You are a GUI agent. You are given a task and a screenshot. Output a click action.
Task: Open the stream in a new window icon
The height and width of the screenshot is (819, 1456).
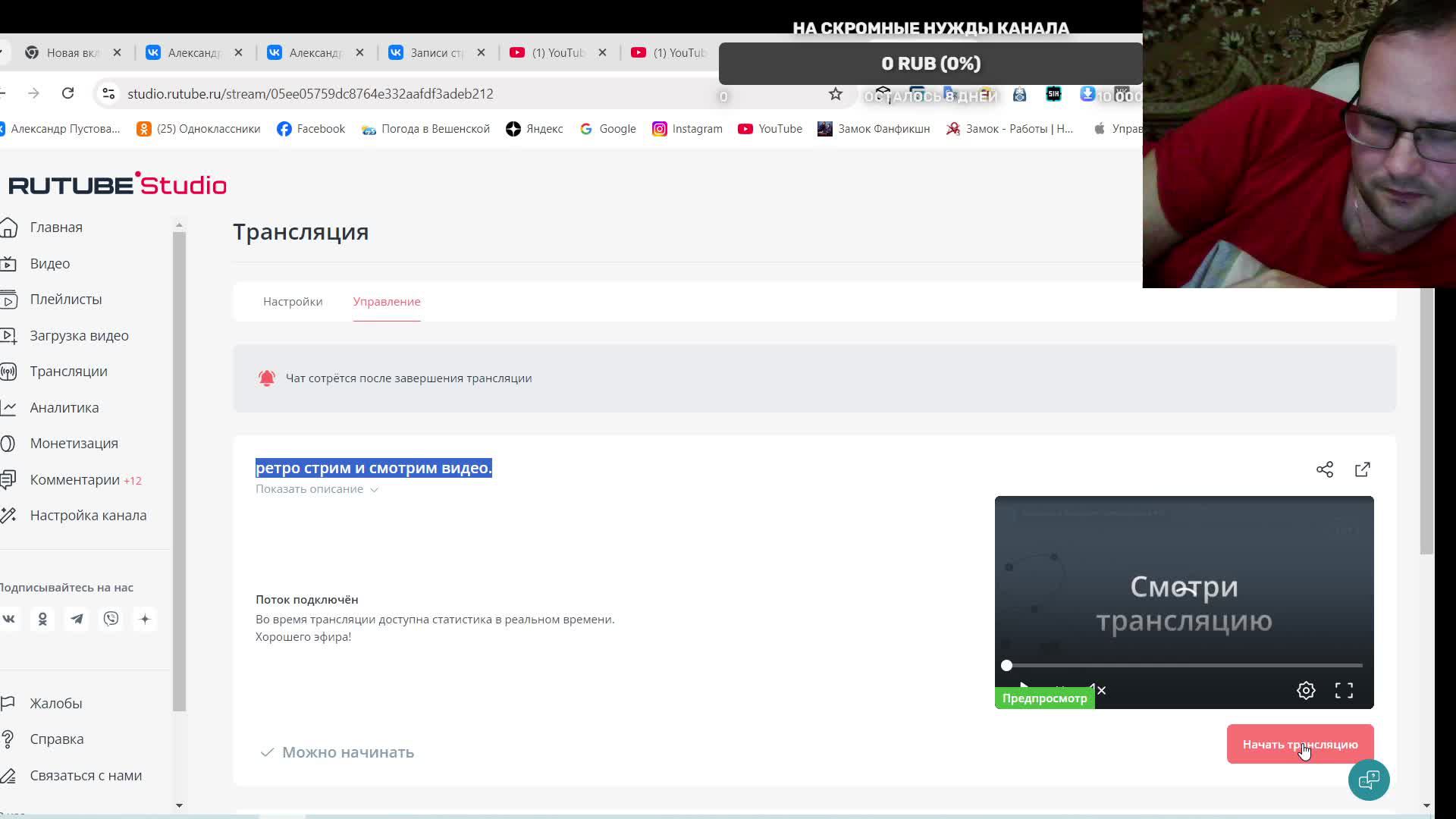(x=1362, y=469)
